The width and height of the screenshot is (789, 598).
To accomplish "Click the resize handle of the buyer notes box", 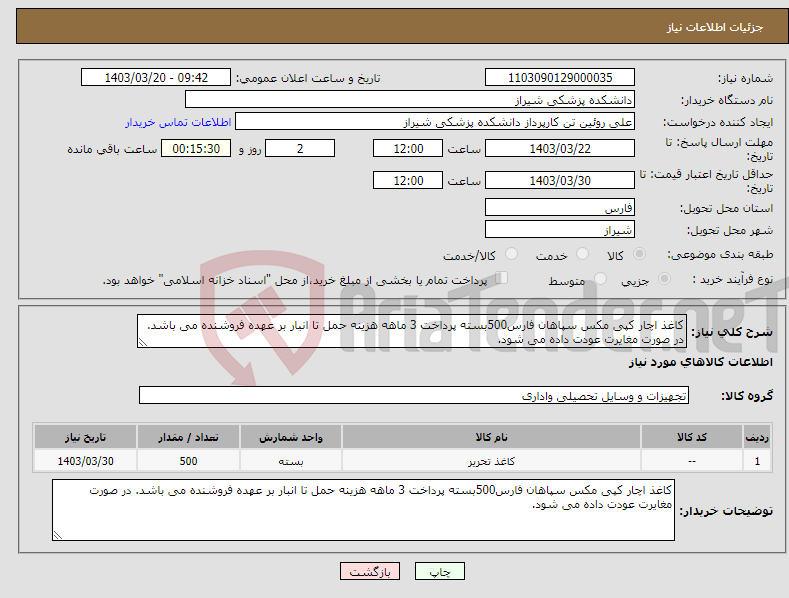I will tap(57, 536).
